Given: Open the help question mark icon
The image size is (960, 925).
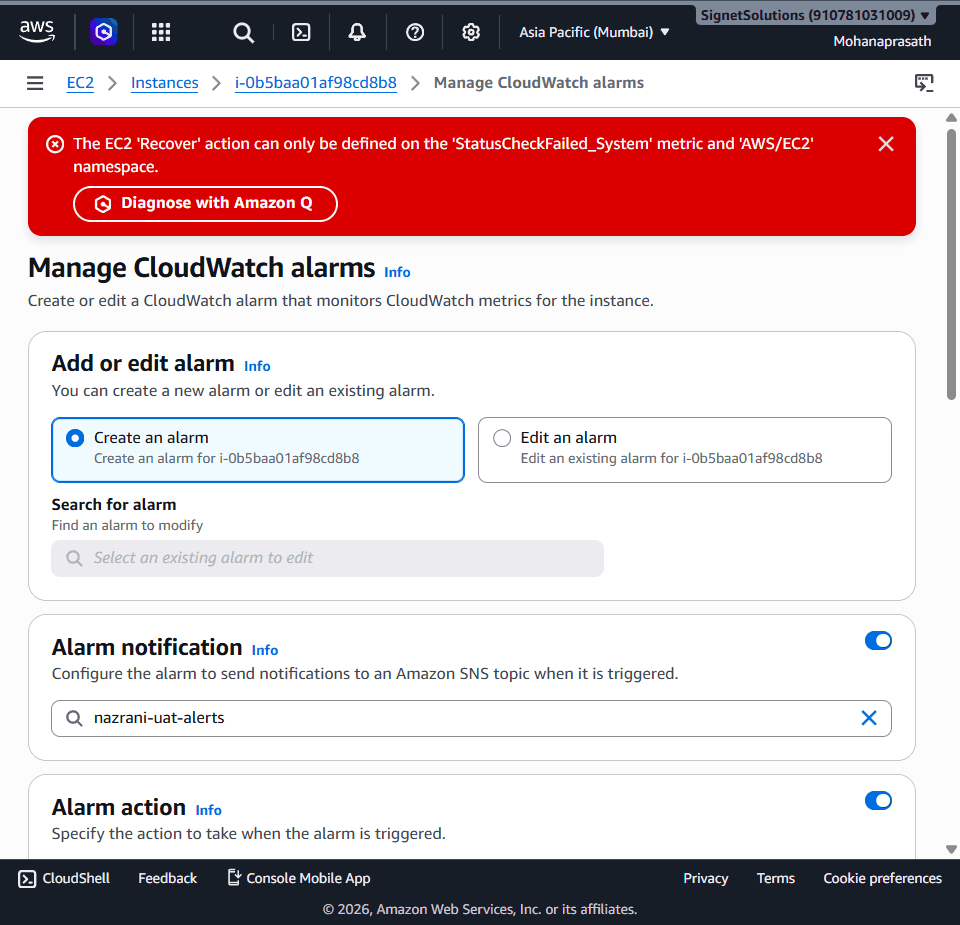Looking at the screenshot, I should pos(415,32).
